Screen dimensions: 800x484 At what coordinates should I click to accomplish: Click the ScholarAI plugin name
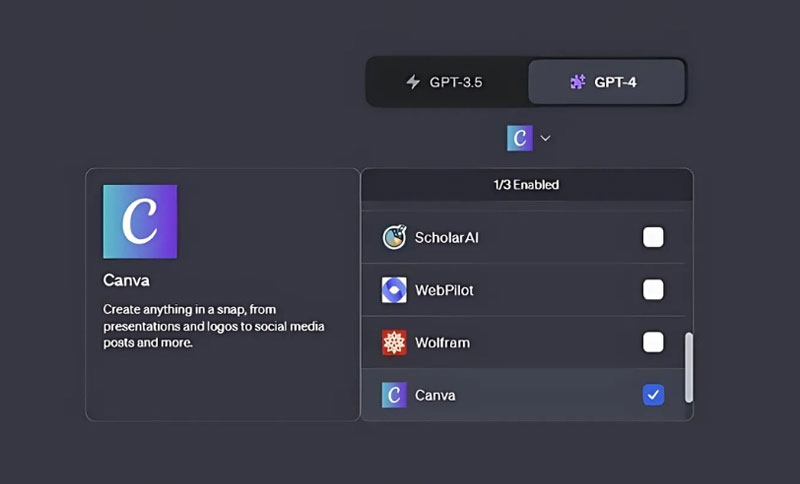[x=447, y=237]
